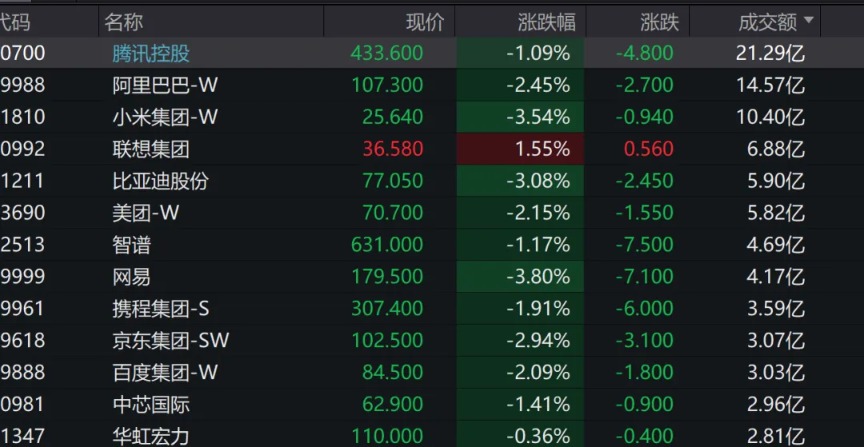The image size is (864, 447).
Task: Select the 阿里巴巴-W row name
Action: [165, 85]
